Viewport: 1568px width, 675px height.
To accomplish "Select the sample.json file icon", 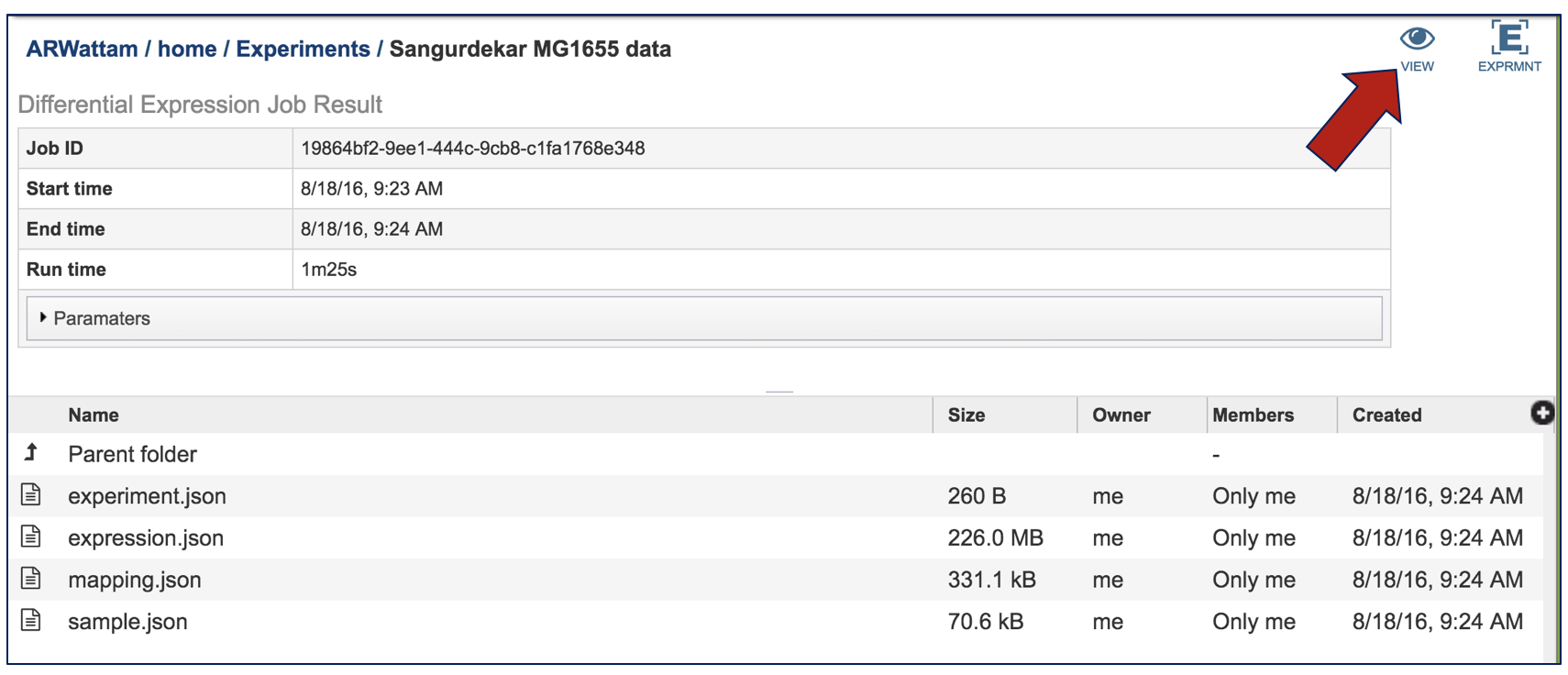I will coord(31,621).
